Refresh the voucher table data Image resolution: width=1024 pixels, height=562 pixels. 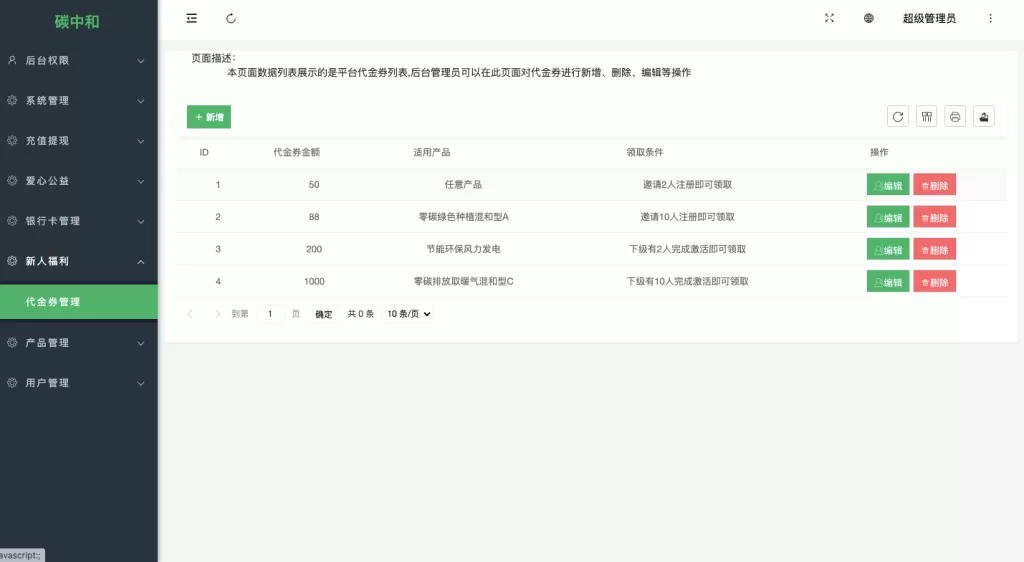point(898,117)
